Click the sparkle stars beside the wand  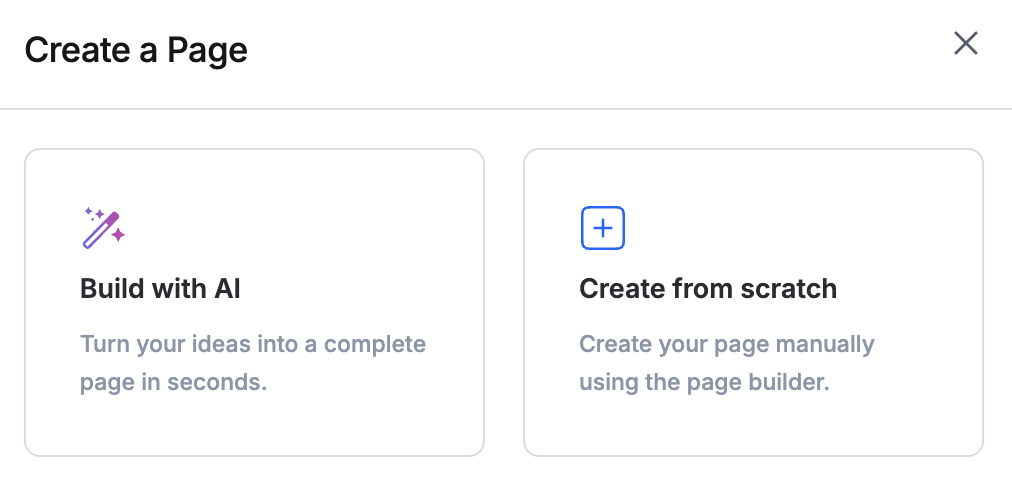click(92, 213)
